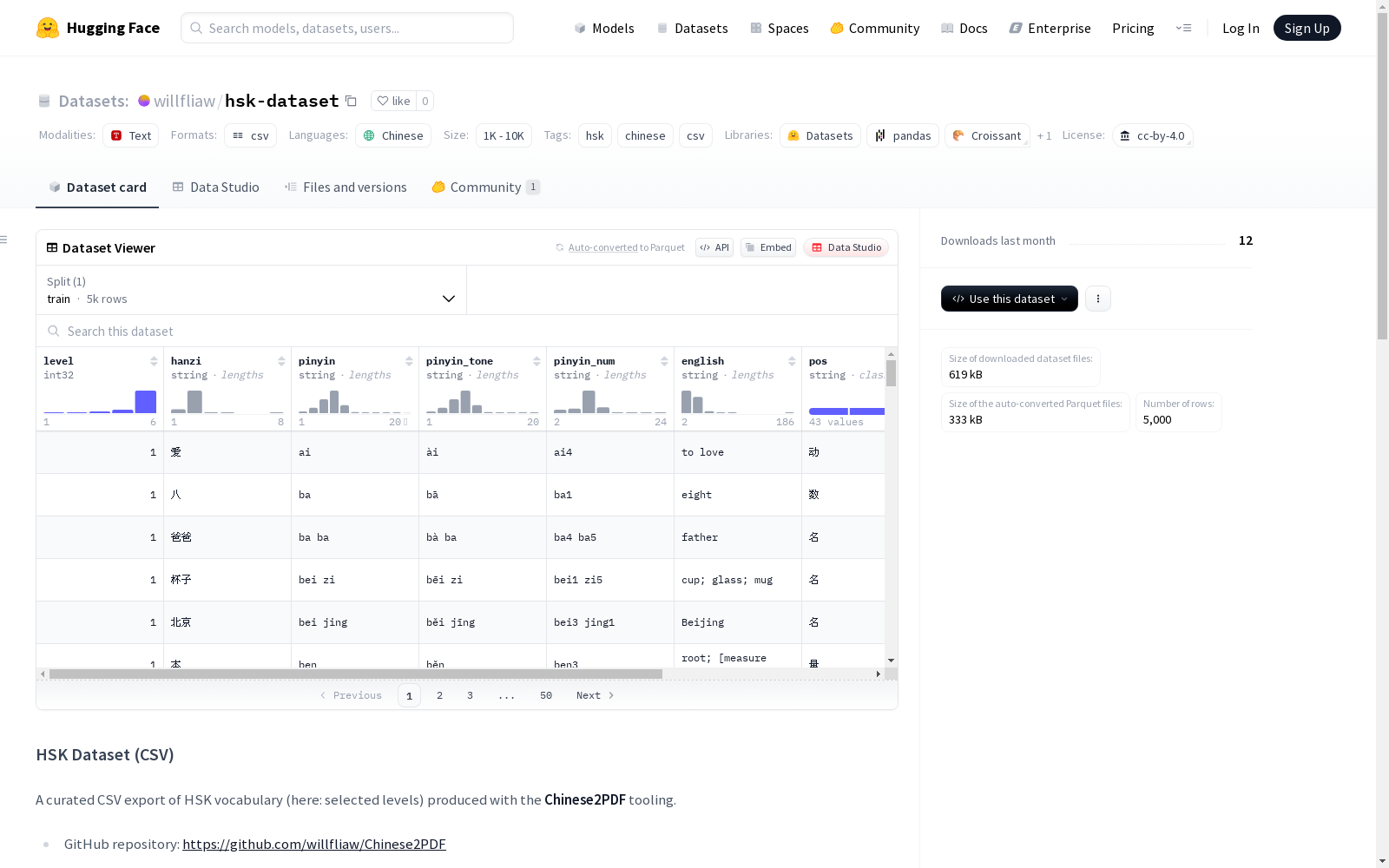The height and width of the screenshot is (868, 1389).
Task: Show the +1 additional libraries
Action: (1044, 135)
